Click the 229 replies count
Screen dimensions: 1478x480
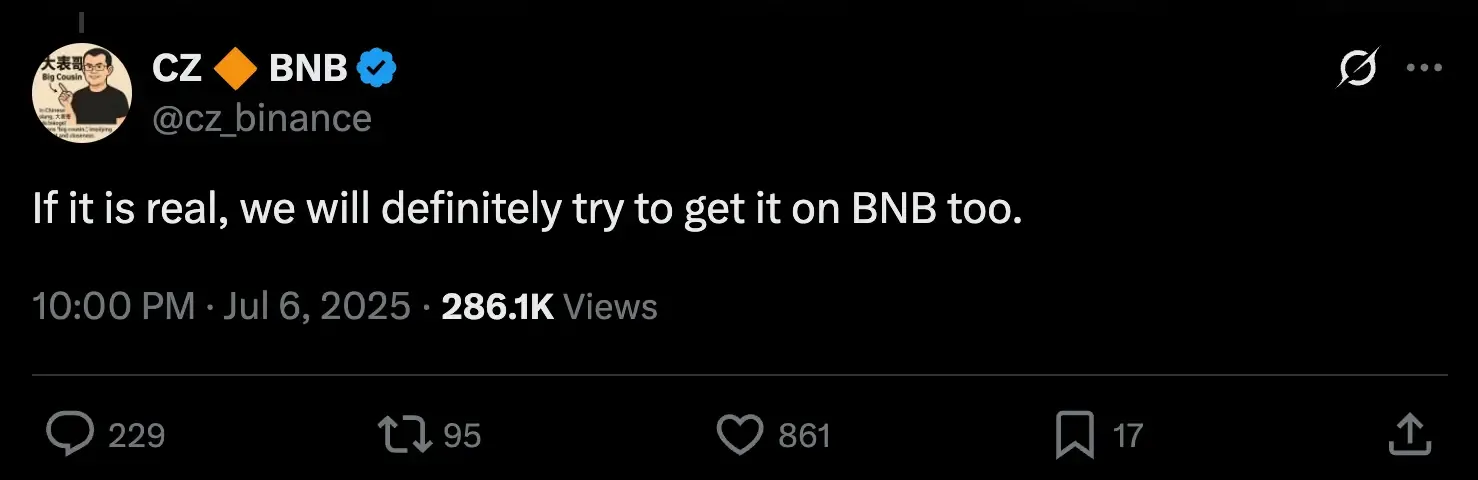click(x=136, y=436)
